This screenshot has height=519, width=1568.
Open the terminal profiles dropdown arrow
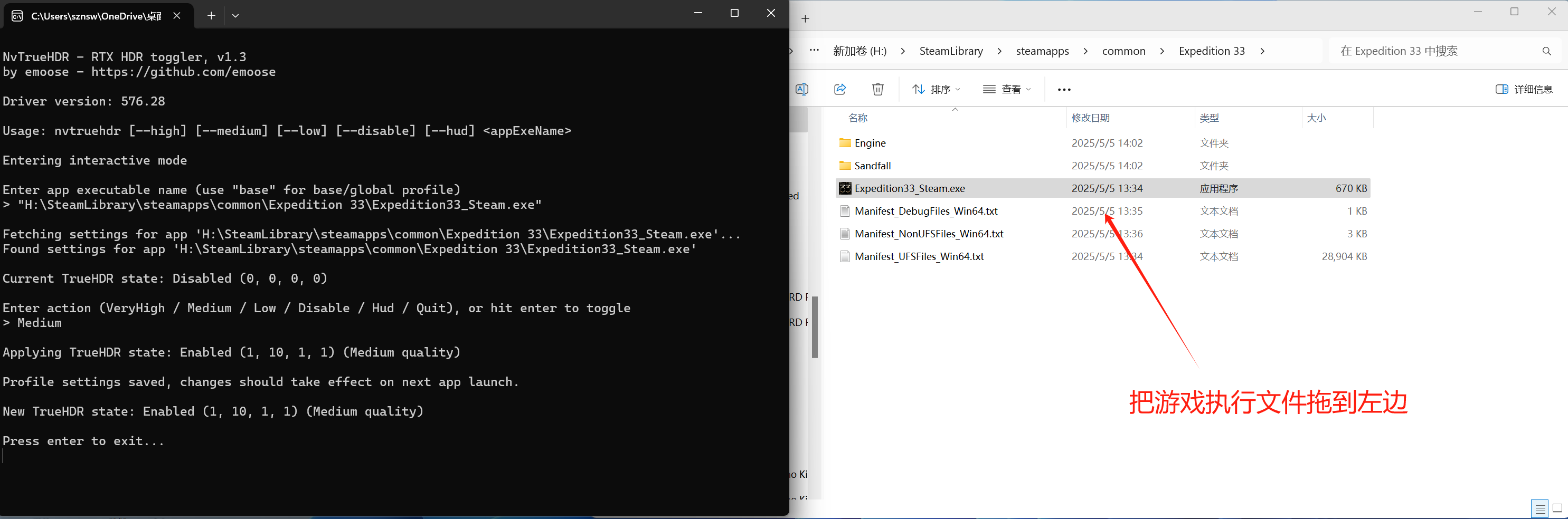[235, 16]
